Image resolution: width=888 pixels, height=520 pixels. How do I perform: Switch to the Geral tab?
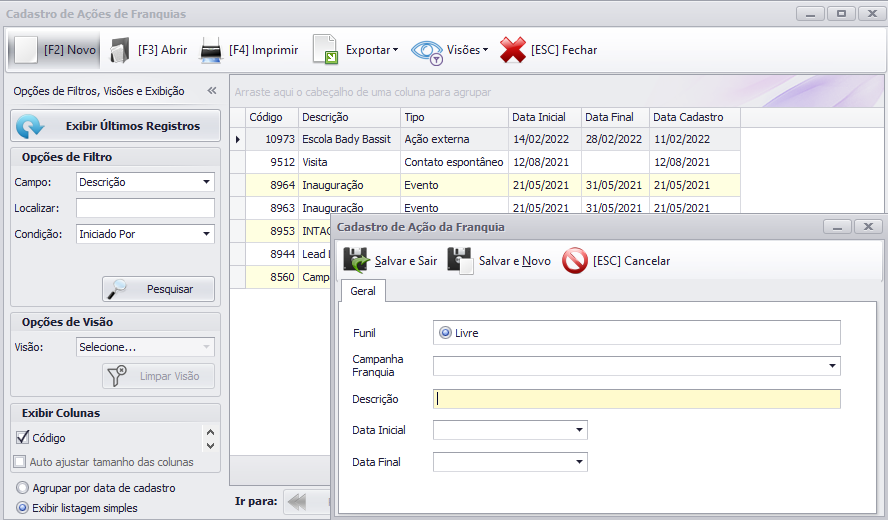363,290
